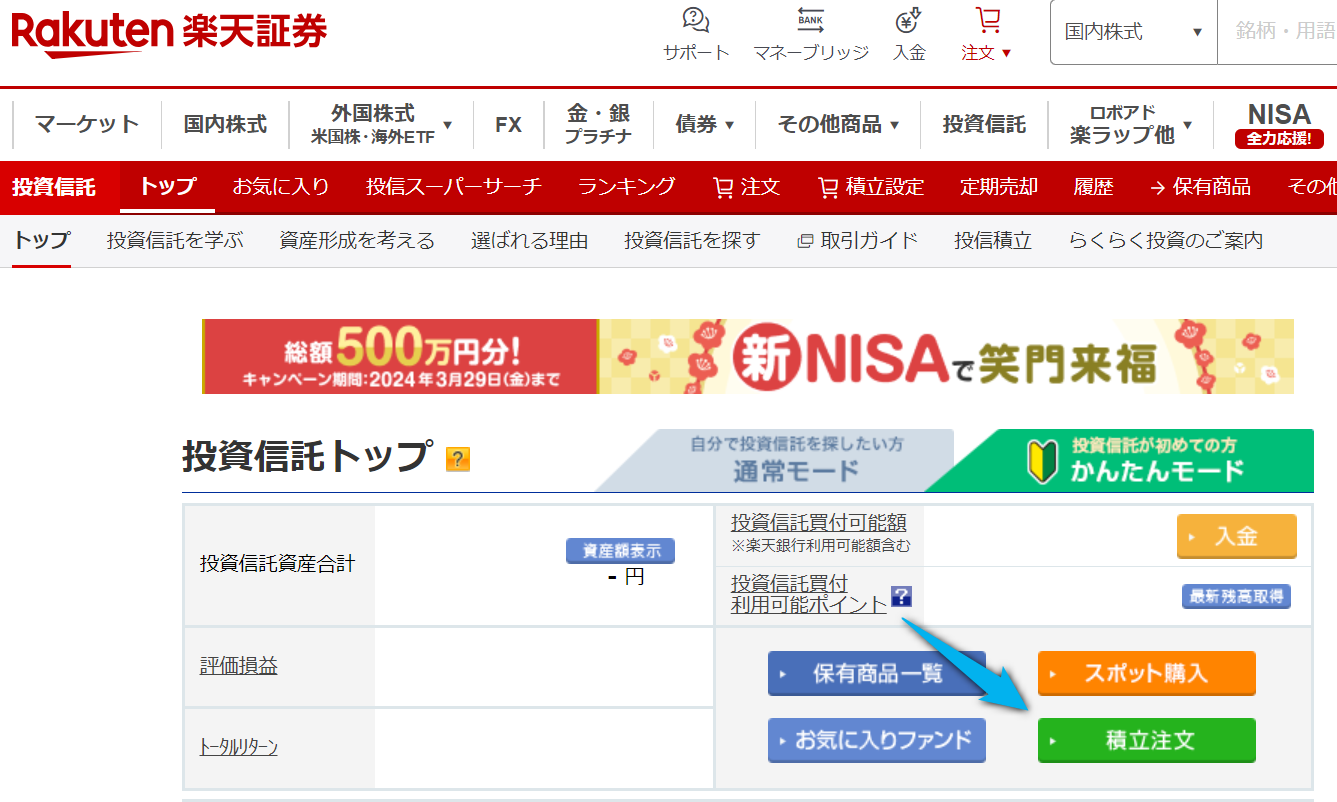The width and height of the screenshot is (1337, 802).
Task: Open the マーケット menu
Action: coord(87,124)
